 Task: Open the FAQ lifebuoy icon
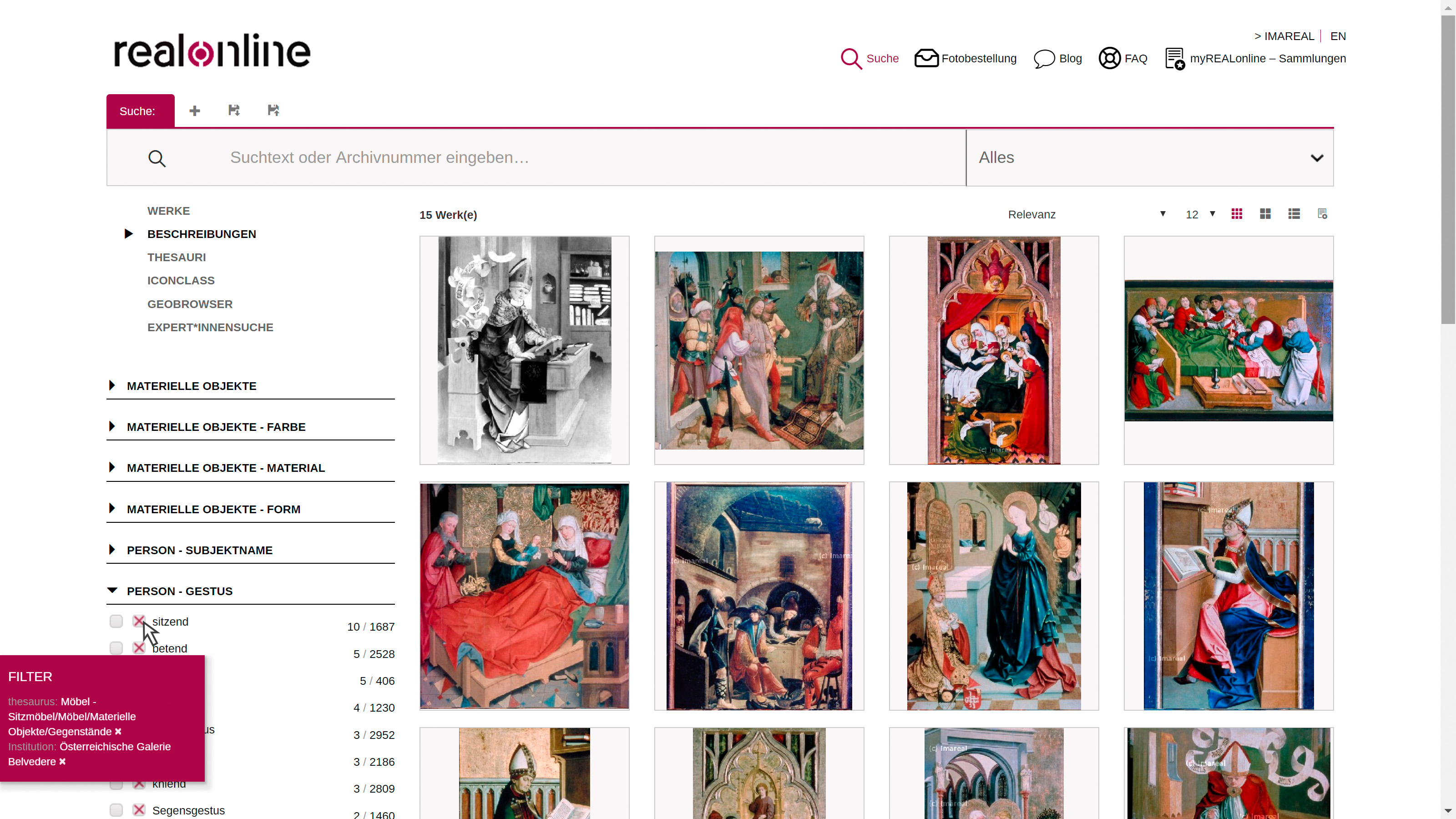(1109, 58)
